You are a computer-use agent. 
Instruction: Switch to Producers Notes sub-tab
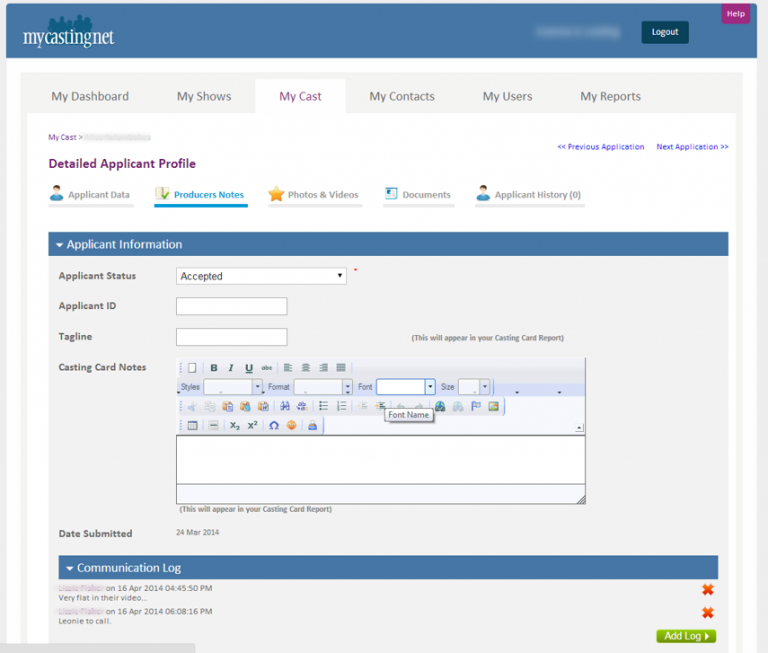coord(200,194)
